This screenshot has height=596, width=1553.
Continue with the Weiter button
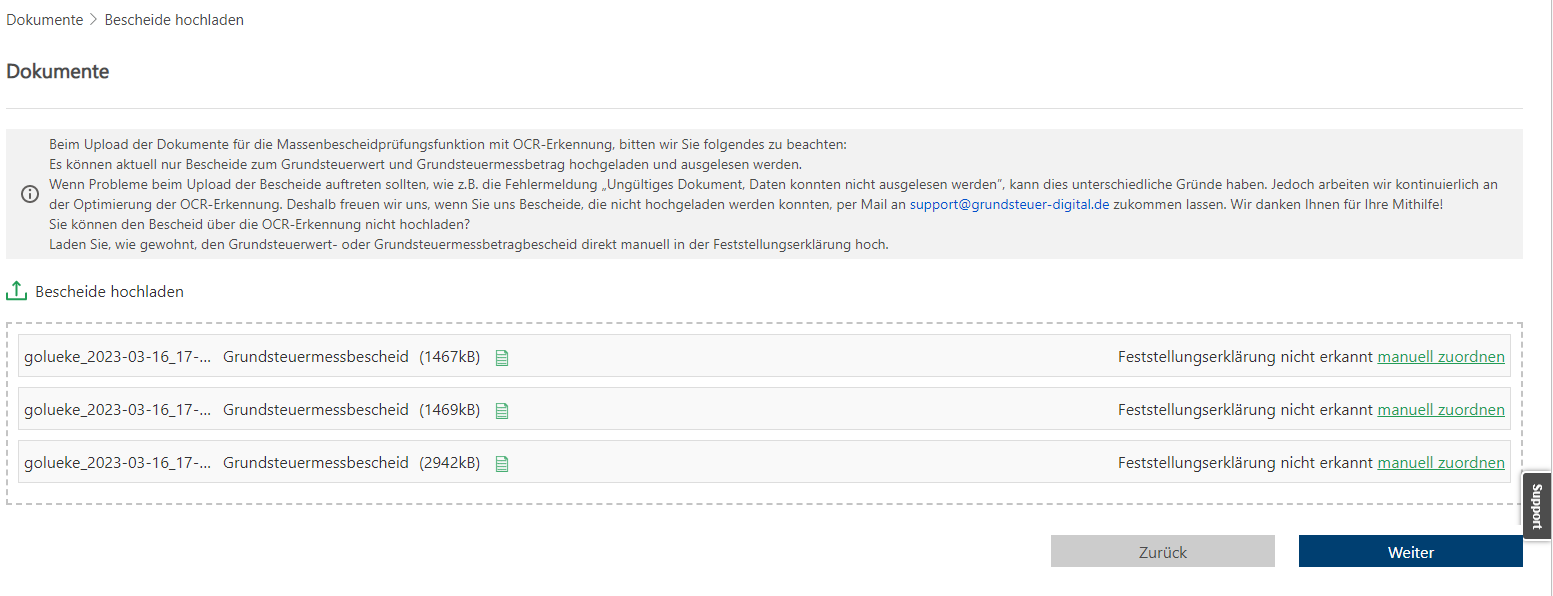point(1411,552)
